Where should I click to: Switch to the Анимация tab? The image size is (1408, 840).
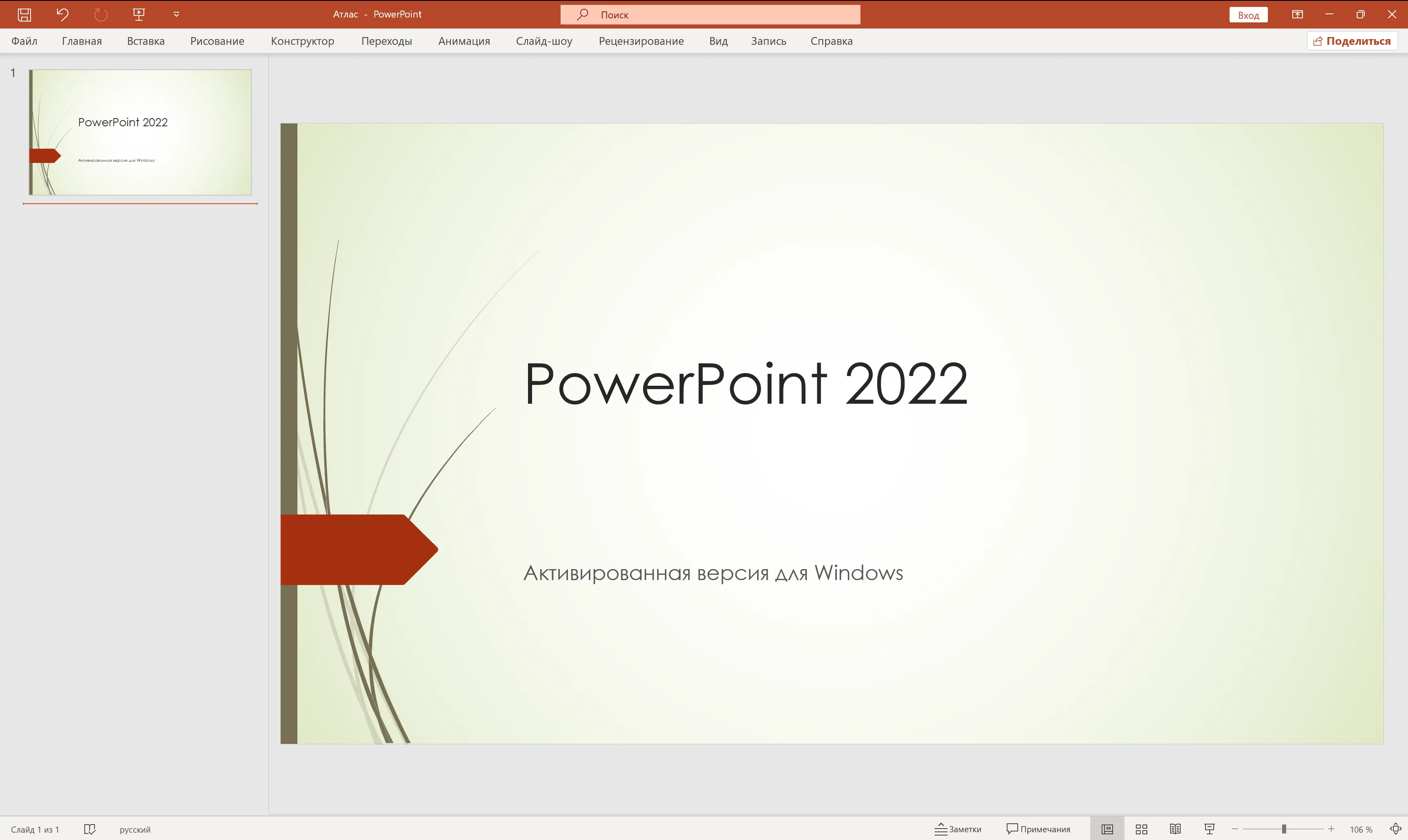pyautogui.click(x=464, y=41)
